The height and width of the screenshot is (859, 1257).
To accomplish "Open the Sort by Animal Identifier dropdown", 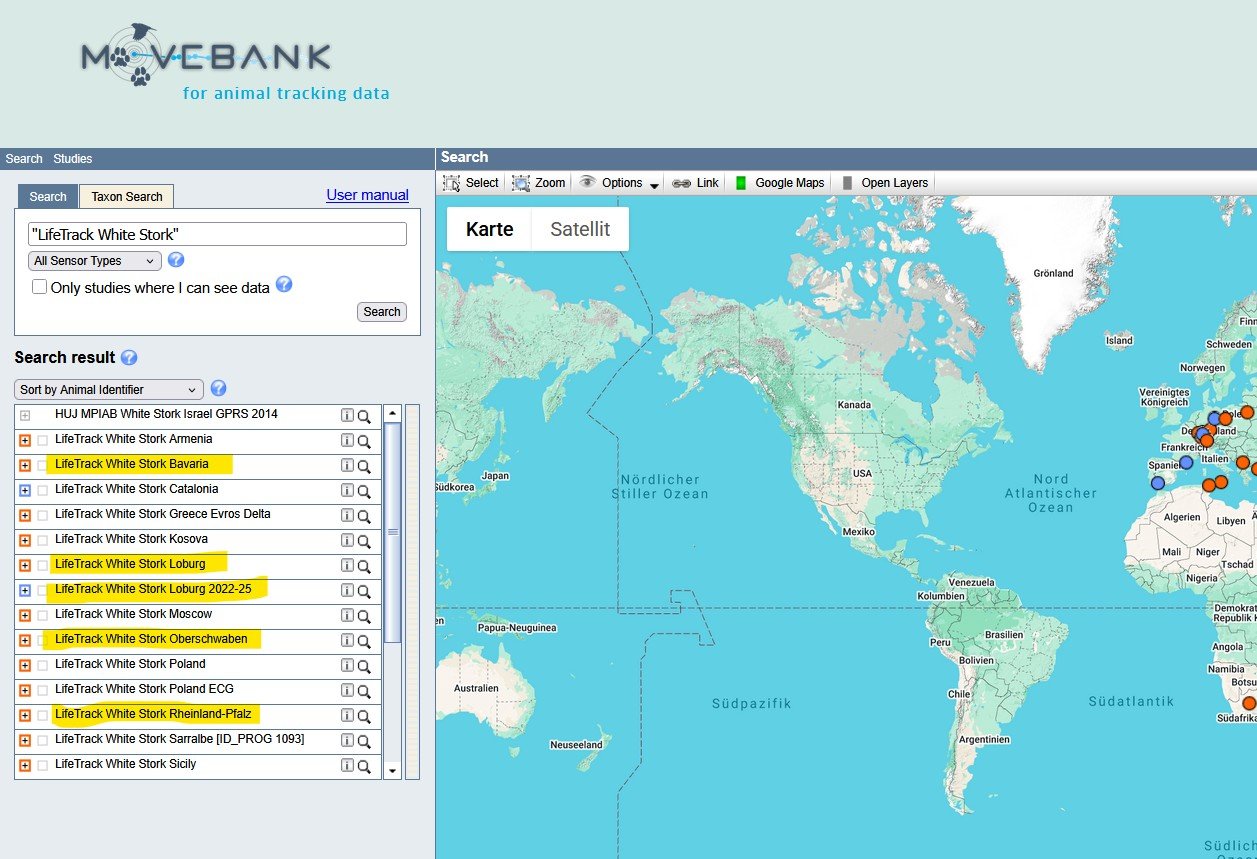I will pos(108,390).
